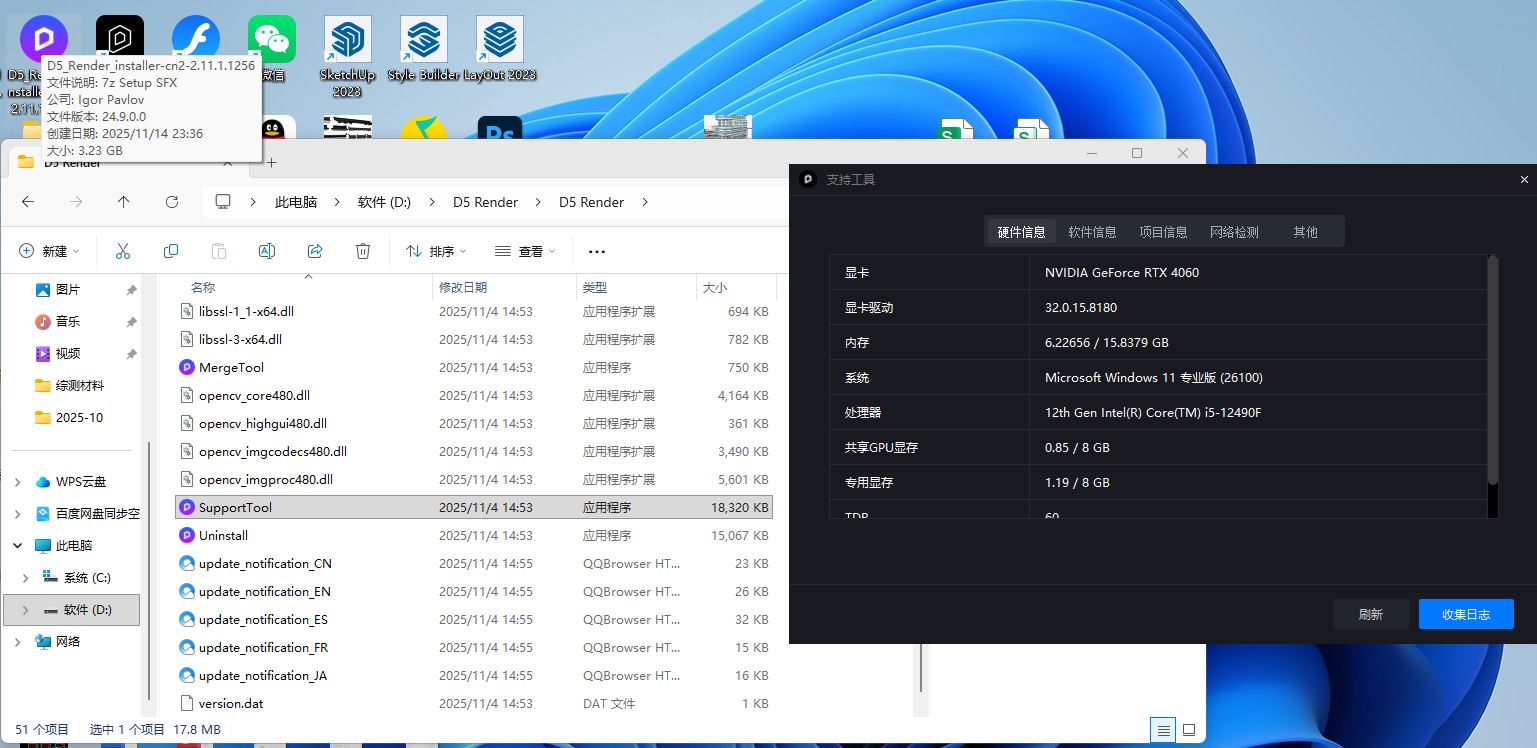Image resolution: width=1537 pixels, height=748 pixels.
Task: Click the 刷新 button in support tool
Action: click(x=1370, y=614)
